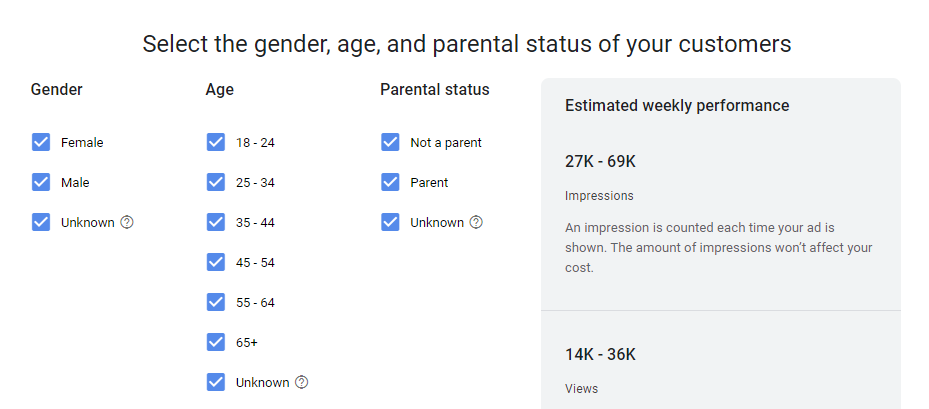Click the 14K - 36K views estimate
The height and width of the screenshot is (409, 929).
tap(600, 354)
